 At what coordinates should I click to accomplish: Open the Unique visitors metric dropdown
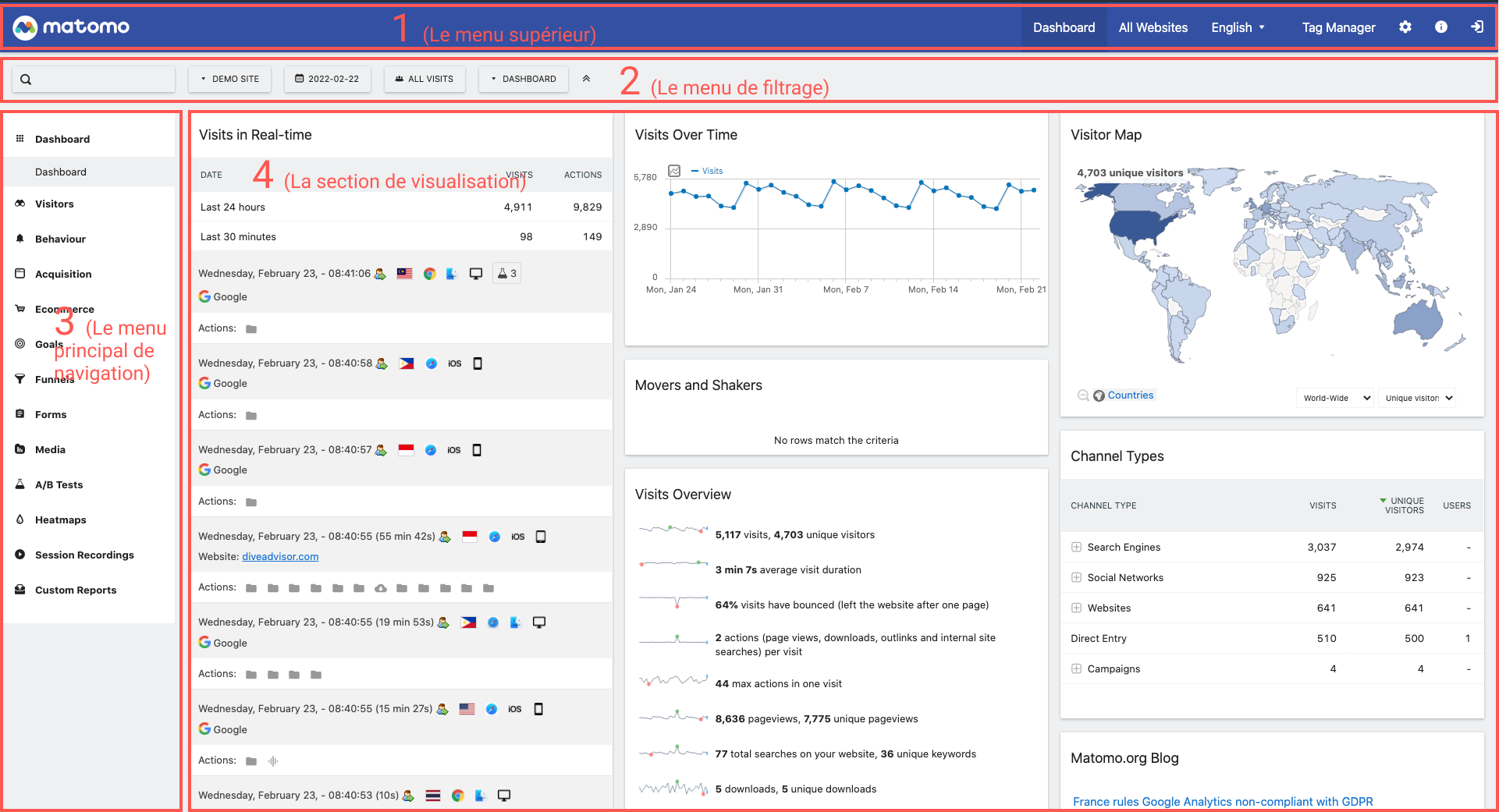click(1416, 398)
